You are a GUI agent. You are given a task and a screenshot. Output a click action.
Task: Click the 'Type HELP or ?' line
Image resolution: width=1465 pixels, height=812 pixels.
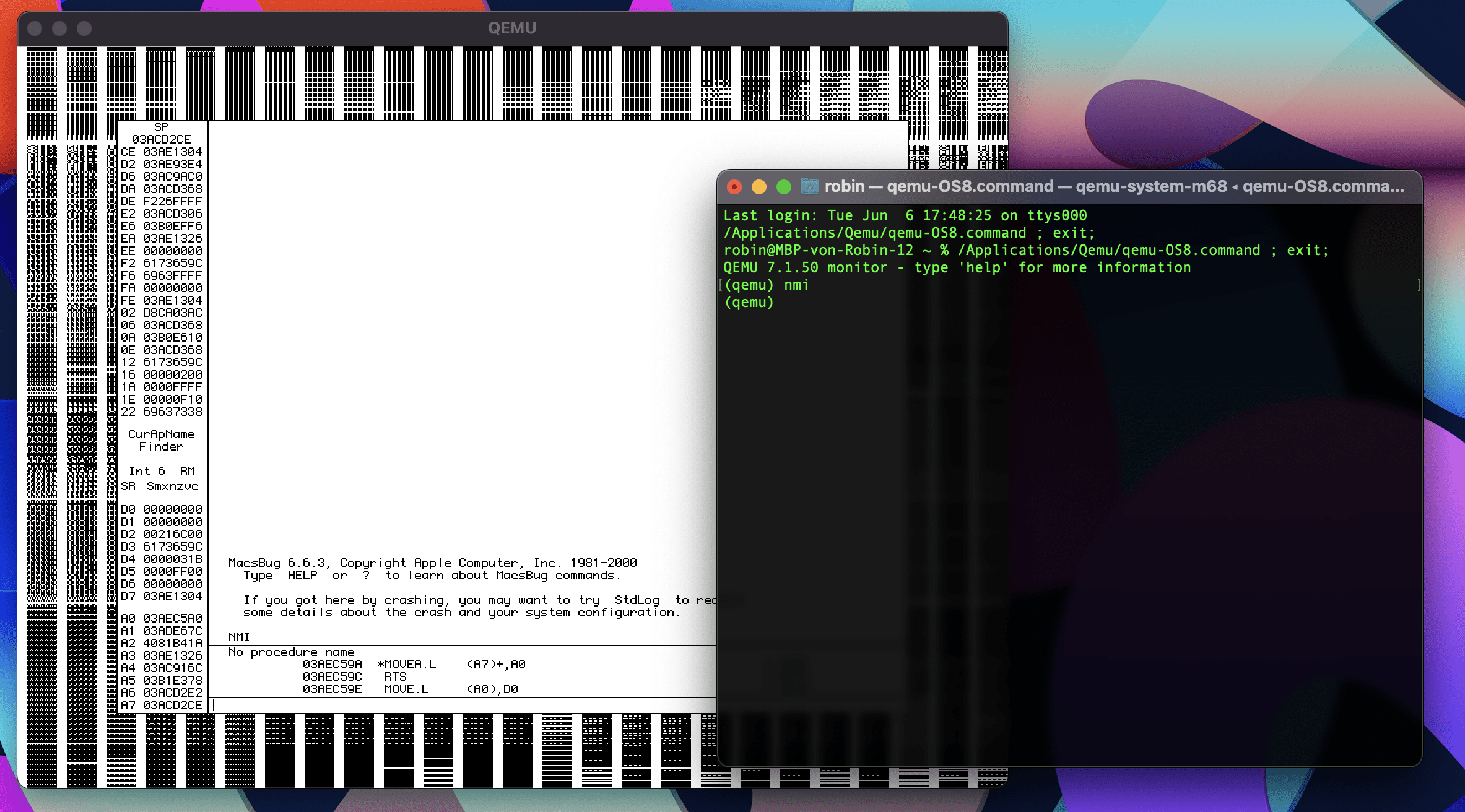432,576
